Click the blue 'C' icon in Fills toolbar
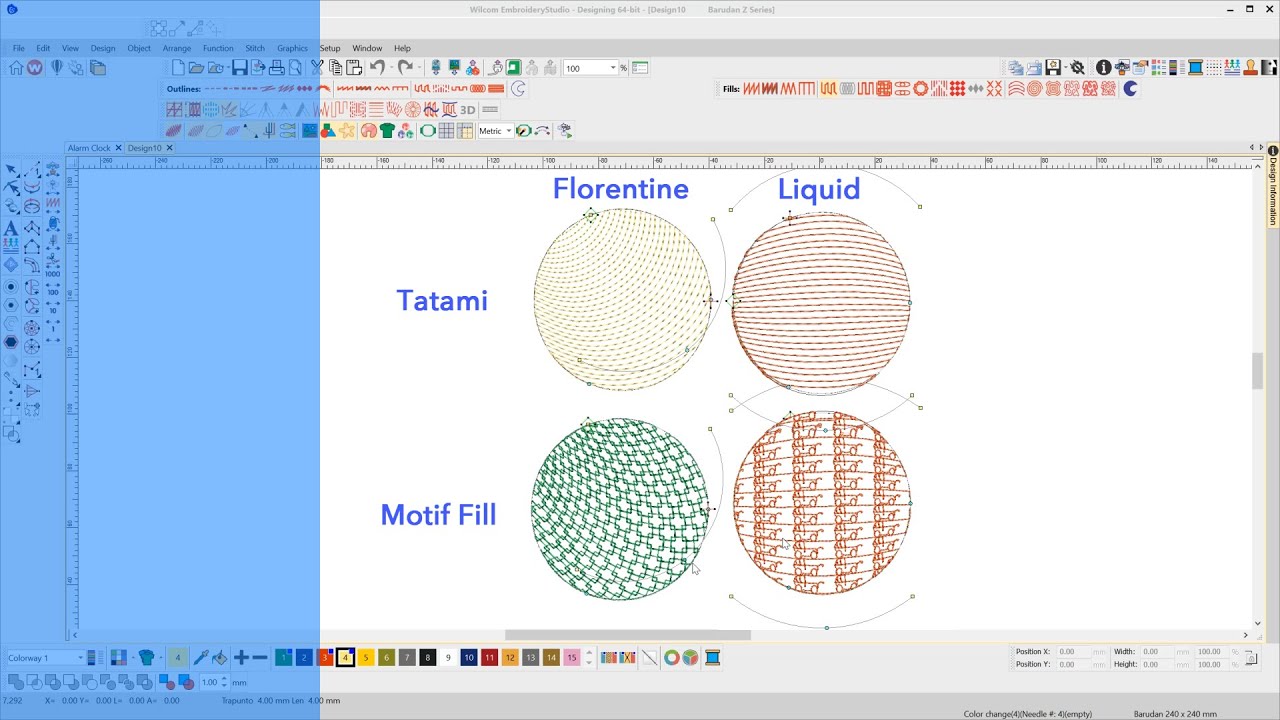Image resolution: width=1280 pixels, height=720 pixels. coord(1130,89)
